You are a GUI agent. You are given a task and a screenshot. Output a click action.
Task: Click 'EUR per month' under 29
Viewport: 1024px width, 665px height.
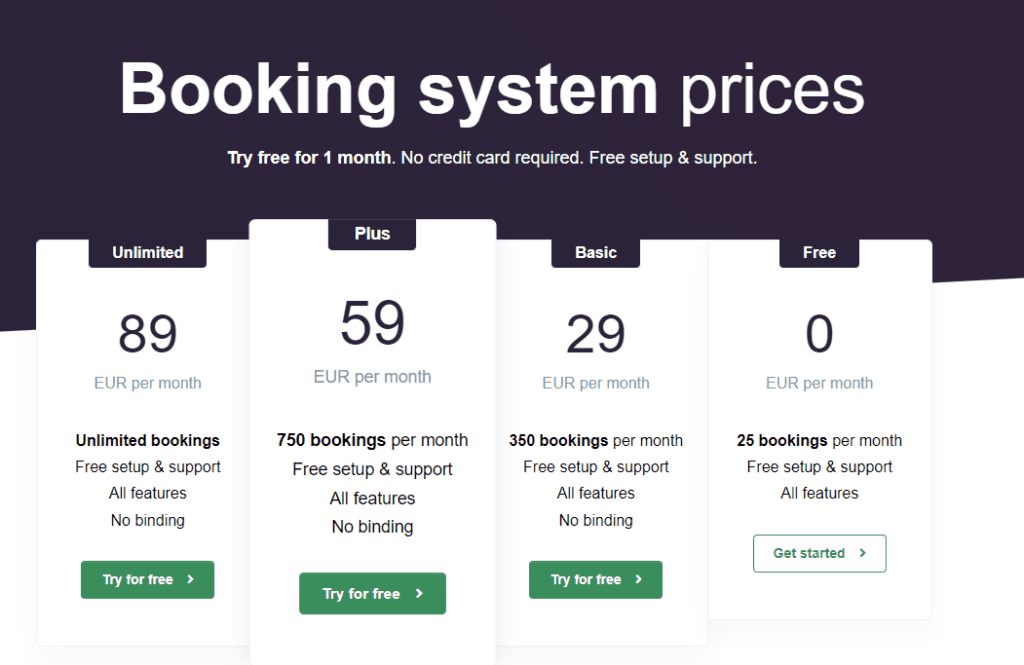tap(596, 383)
